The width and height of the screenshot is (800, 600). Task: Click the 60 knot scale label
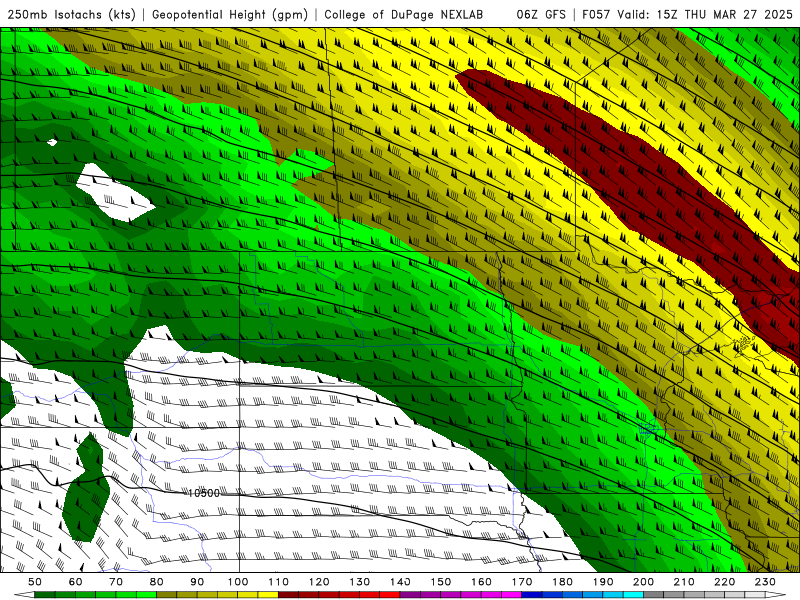point(76,582)
